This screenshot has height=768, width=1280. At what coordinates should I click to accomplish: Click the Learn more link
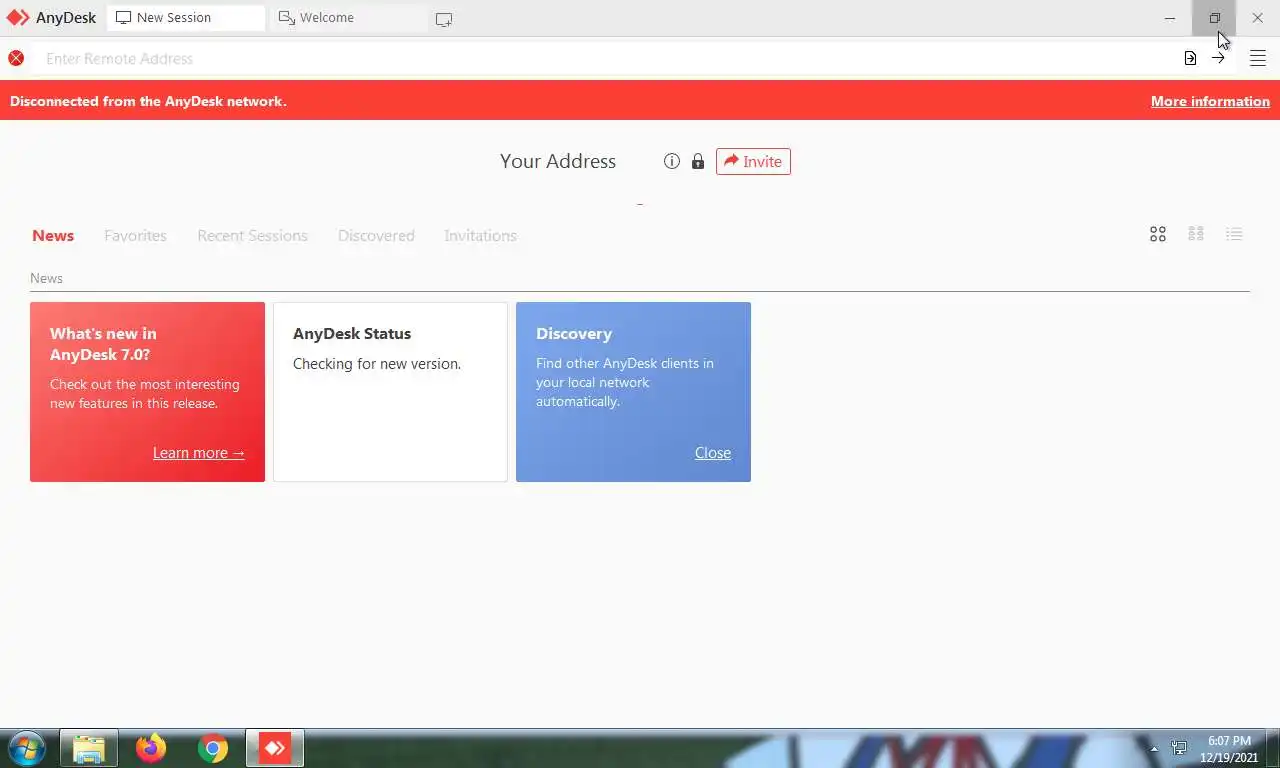[199, 453]
